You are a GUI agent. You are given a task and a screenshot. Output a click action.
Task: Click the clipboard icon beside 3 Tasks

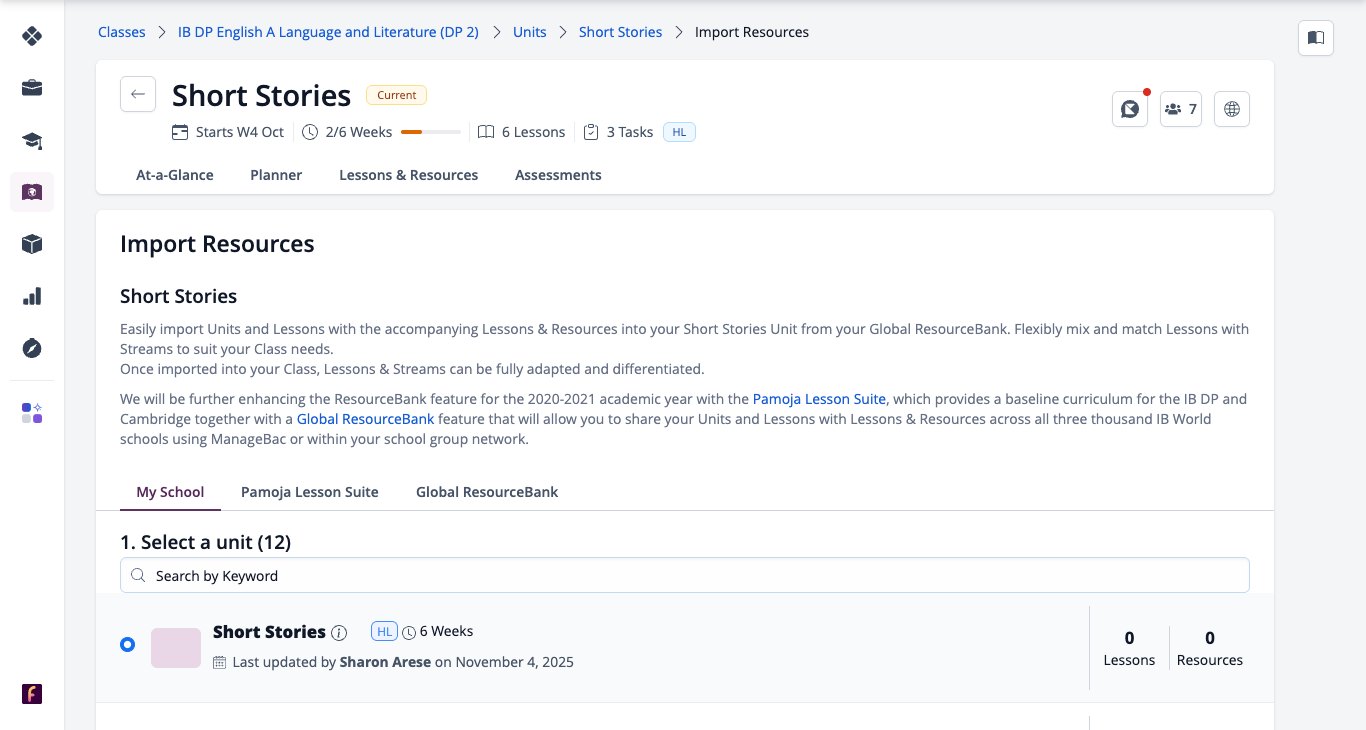tap(591, 132)
